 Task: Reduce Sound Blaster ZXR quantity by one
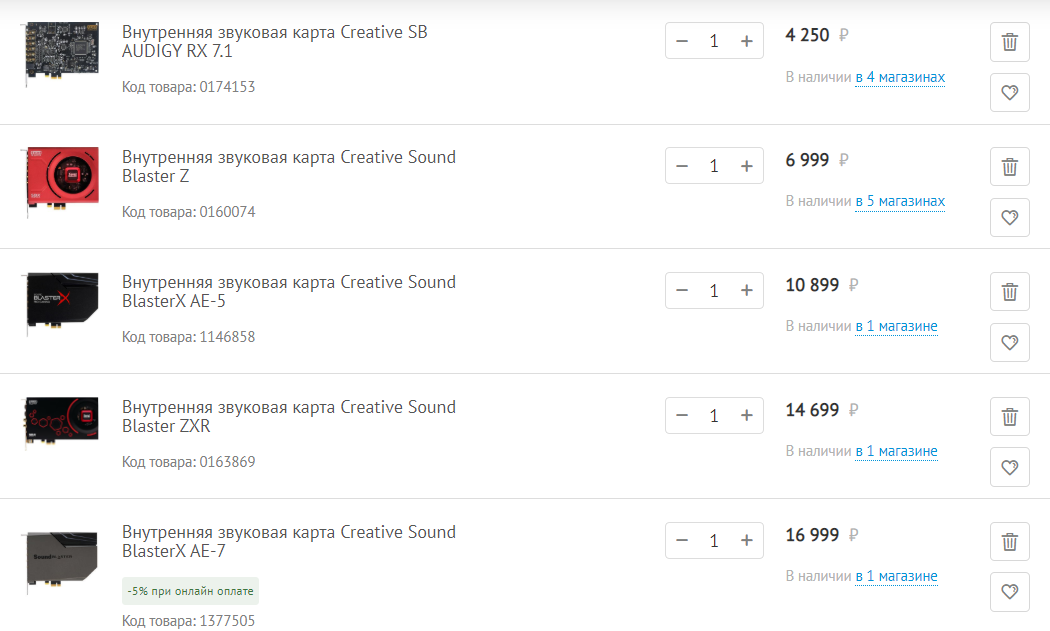pyautogui.click(x=682, y=415)
